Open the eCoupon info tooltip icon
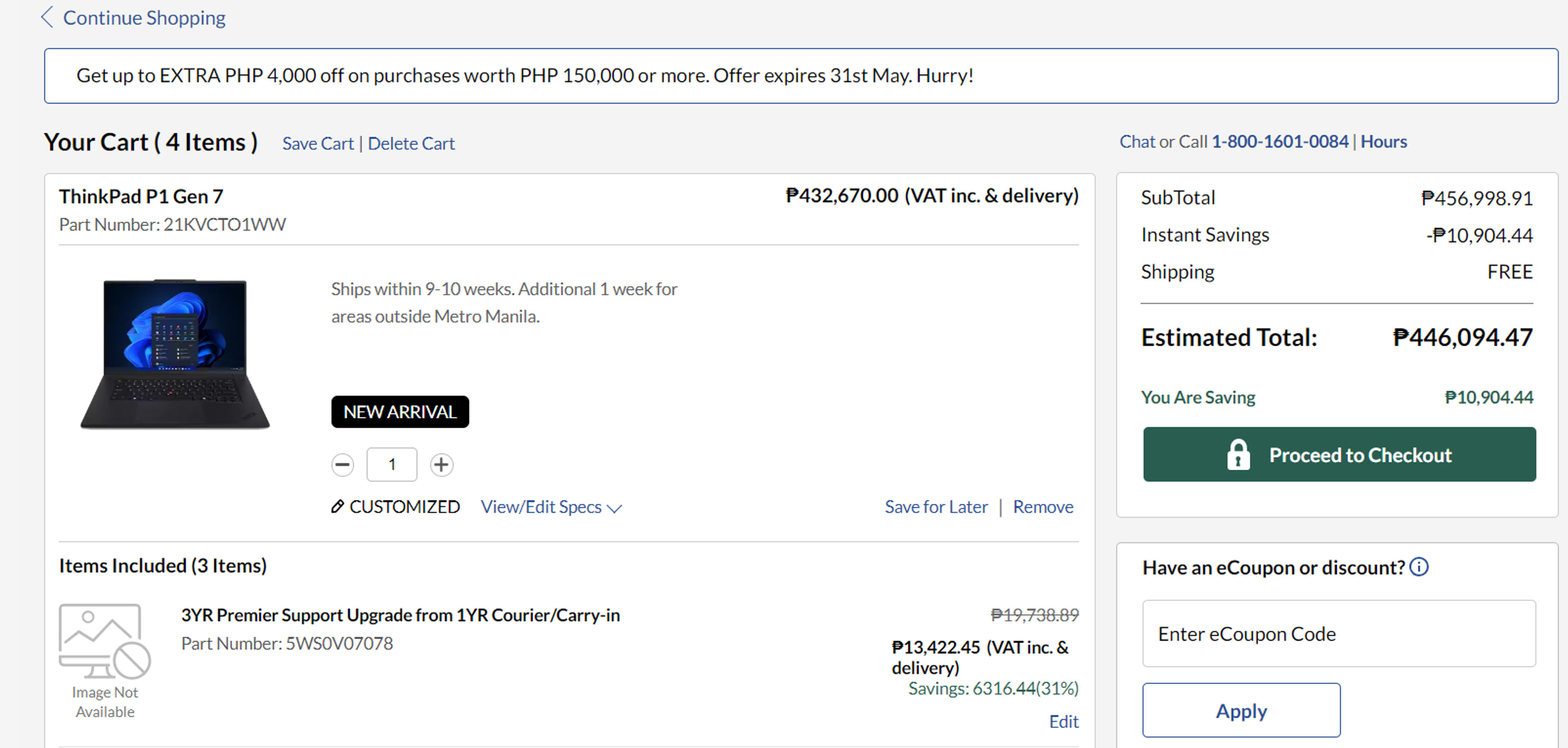This screenshot has height=748, width=1568. [x=1420, y=567]
